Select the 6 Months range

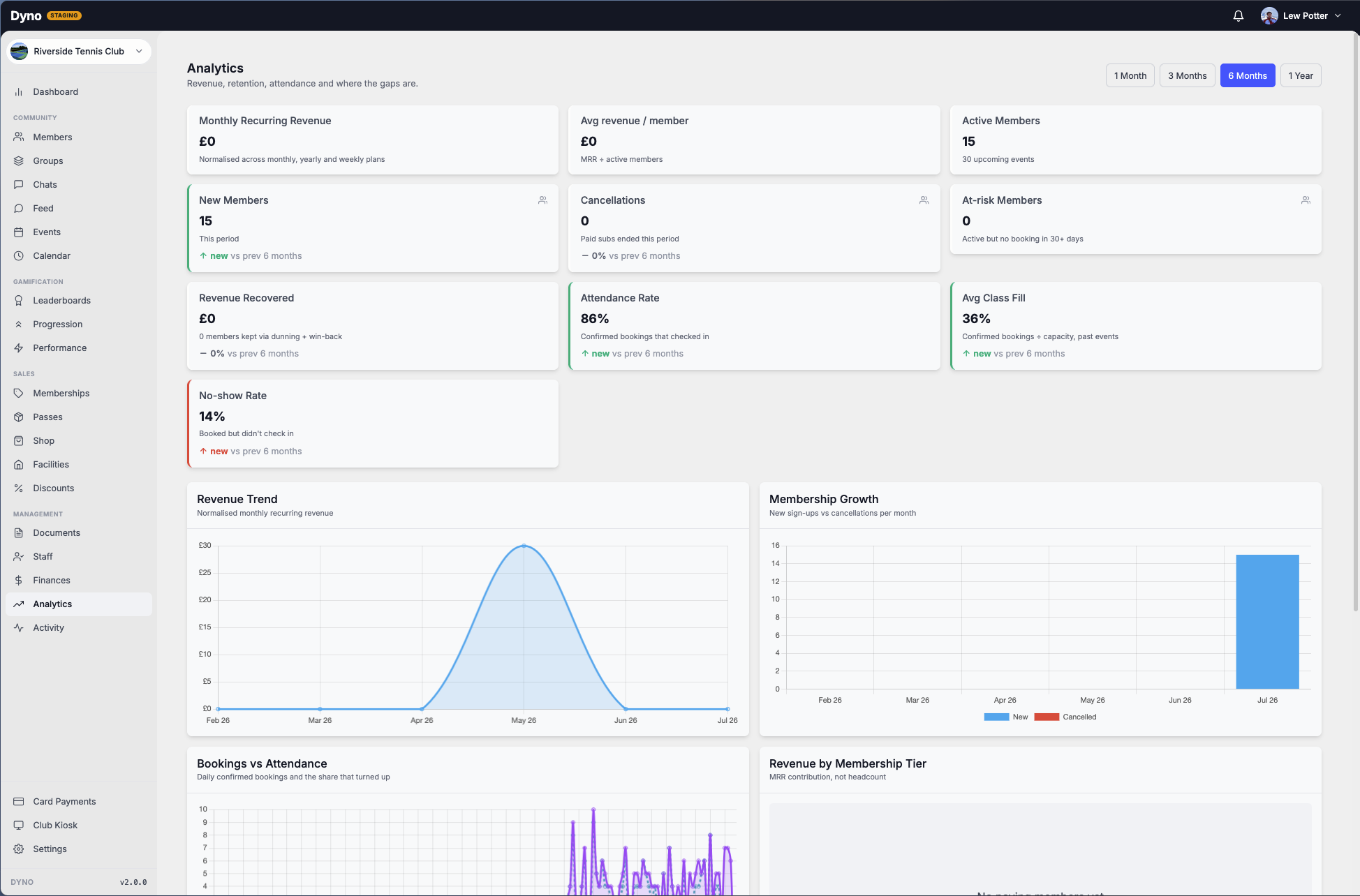[x=1248, y=76]
